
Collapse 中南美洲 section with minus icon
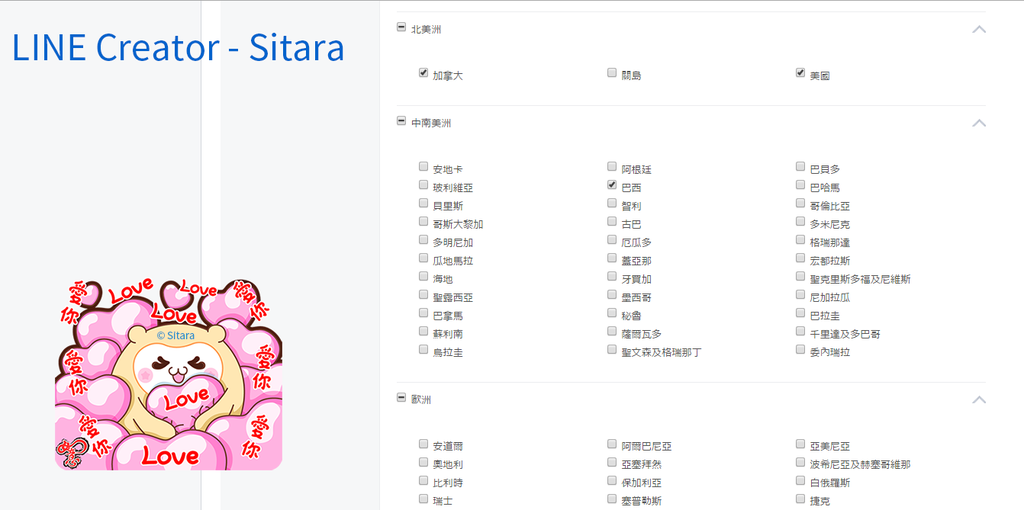401,121
